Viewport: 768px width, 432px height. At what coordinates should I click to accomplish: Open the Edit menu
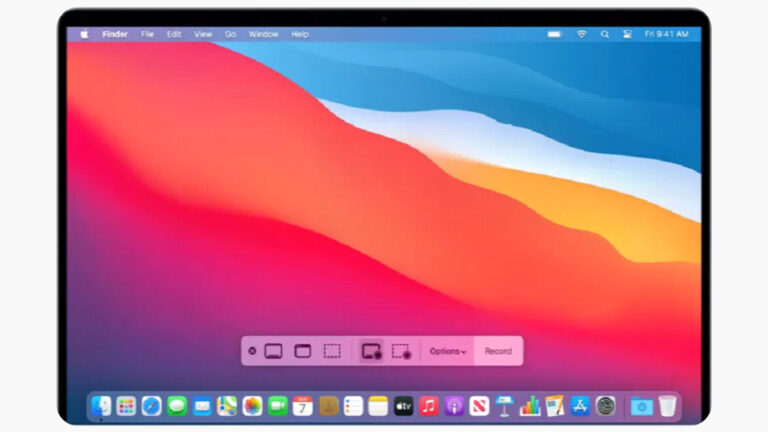(174, 34)
